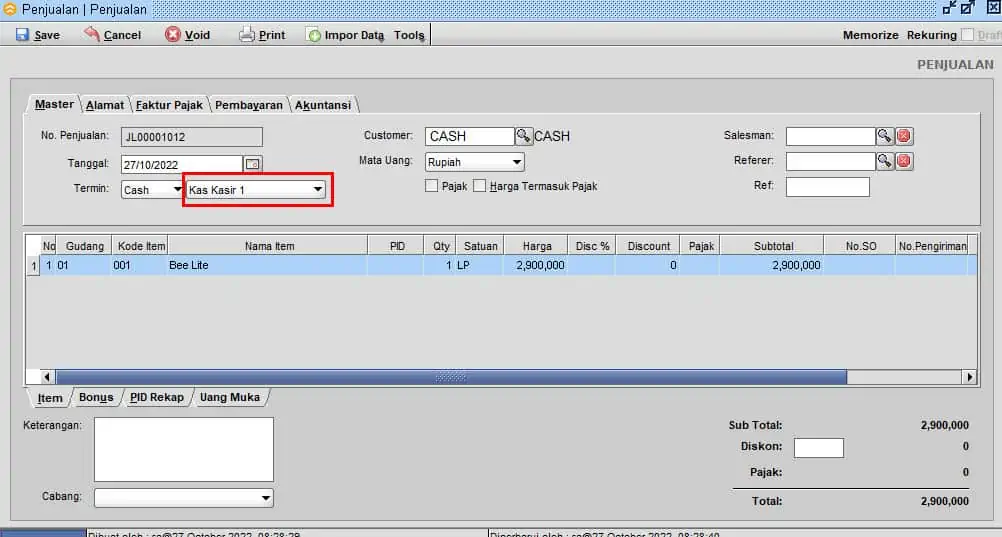Click the Keterangan text area
The width and height of the screenshot is (1002, 537).
tap(184, 449)
